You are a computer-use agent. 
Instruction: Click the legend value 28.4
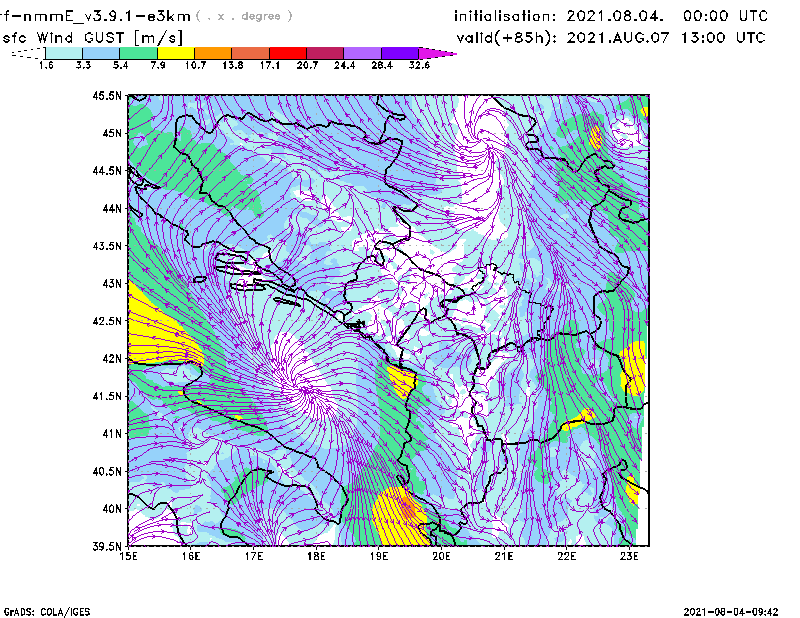(x=382, y=65)
